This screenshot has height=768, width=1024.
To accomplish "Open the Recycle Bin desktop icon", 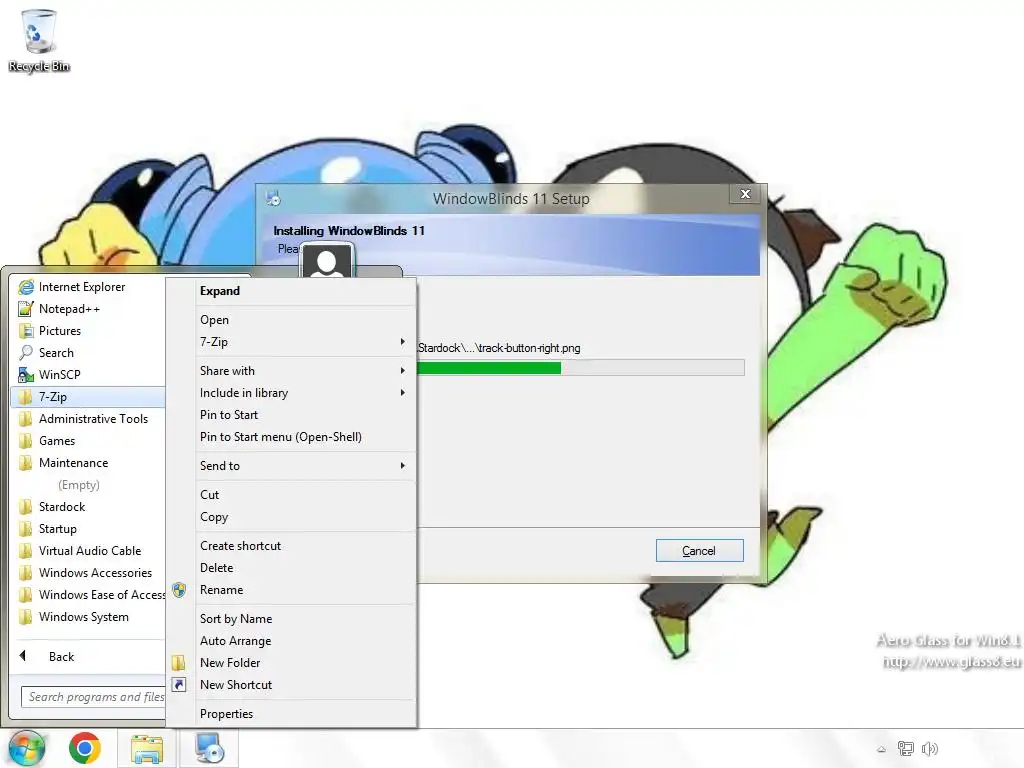I will click(x=39, y=40).
